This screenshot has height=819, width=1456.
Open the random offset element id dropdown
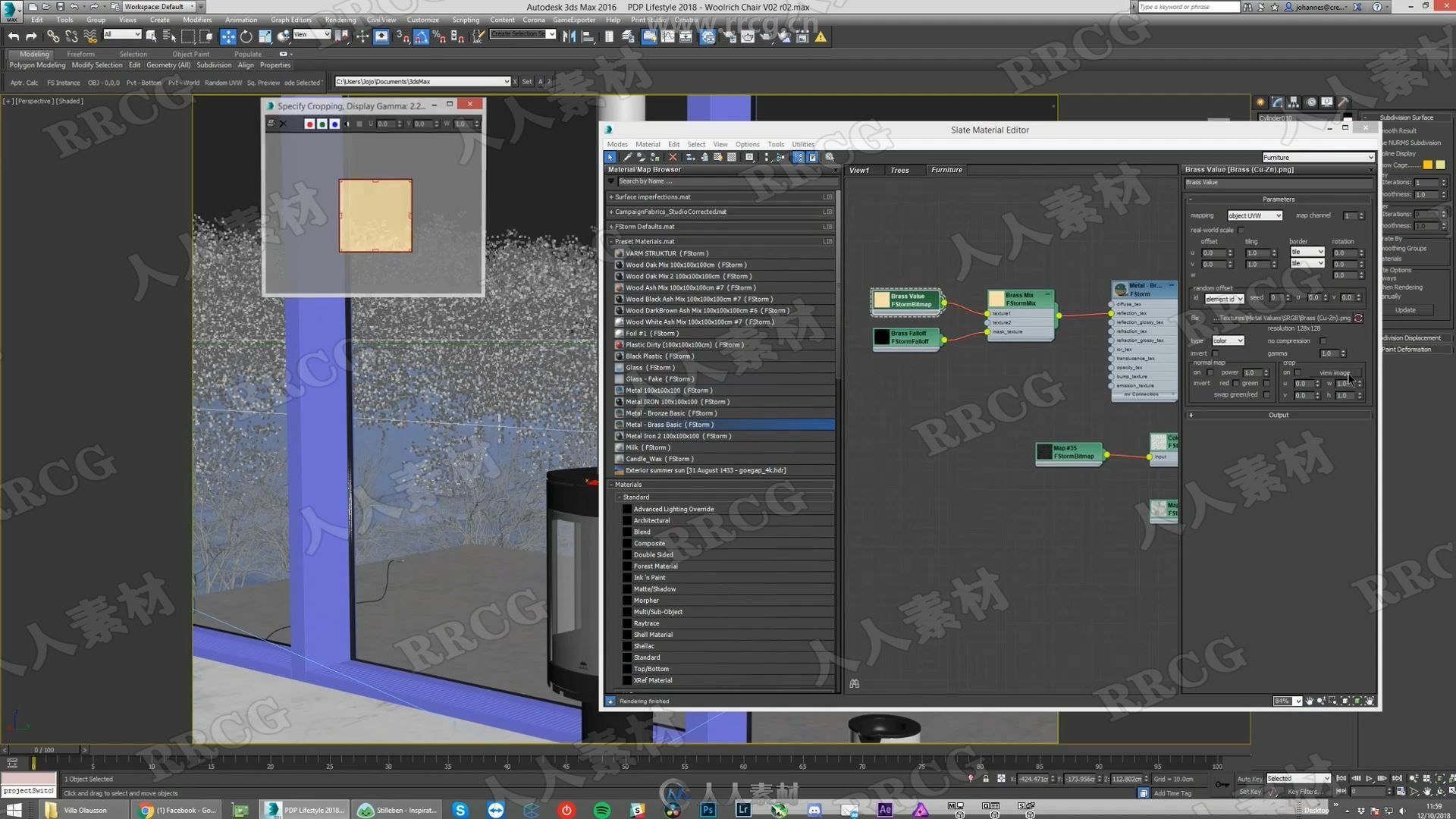point(1223,299)
